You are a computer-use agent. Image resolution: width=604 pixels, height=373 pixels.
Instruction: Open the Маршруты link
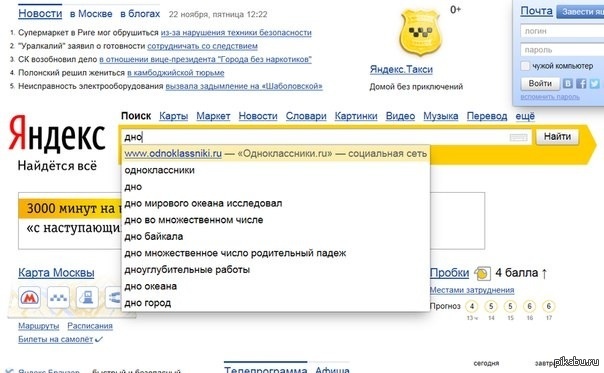pyautogui.click(x=39, y=326)
